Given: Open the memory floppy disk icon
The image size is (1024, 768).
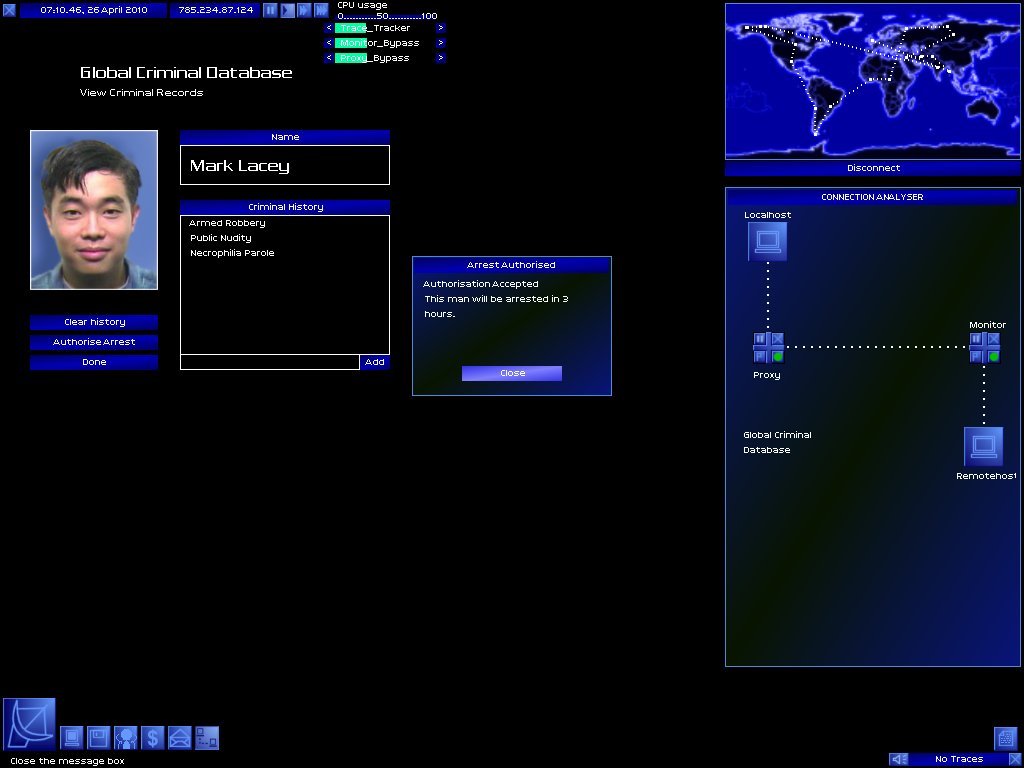Looking at the screenshot, I should [99, 738].
